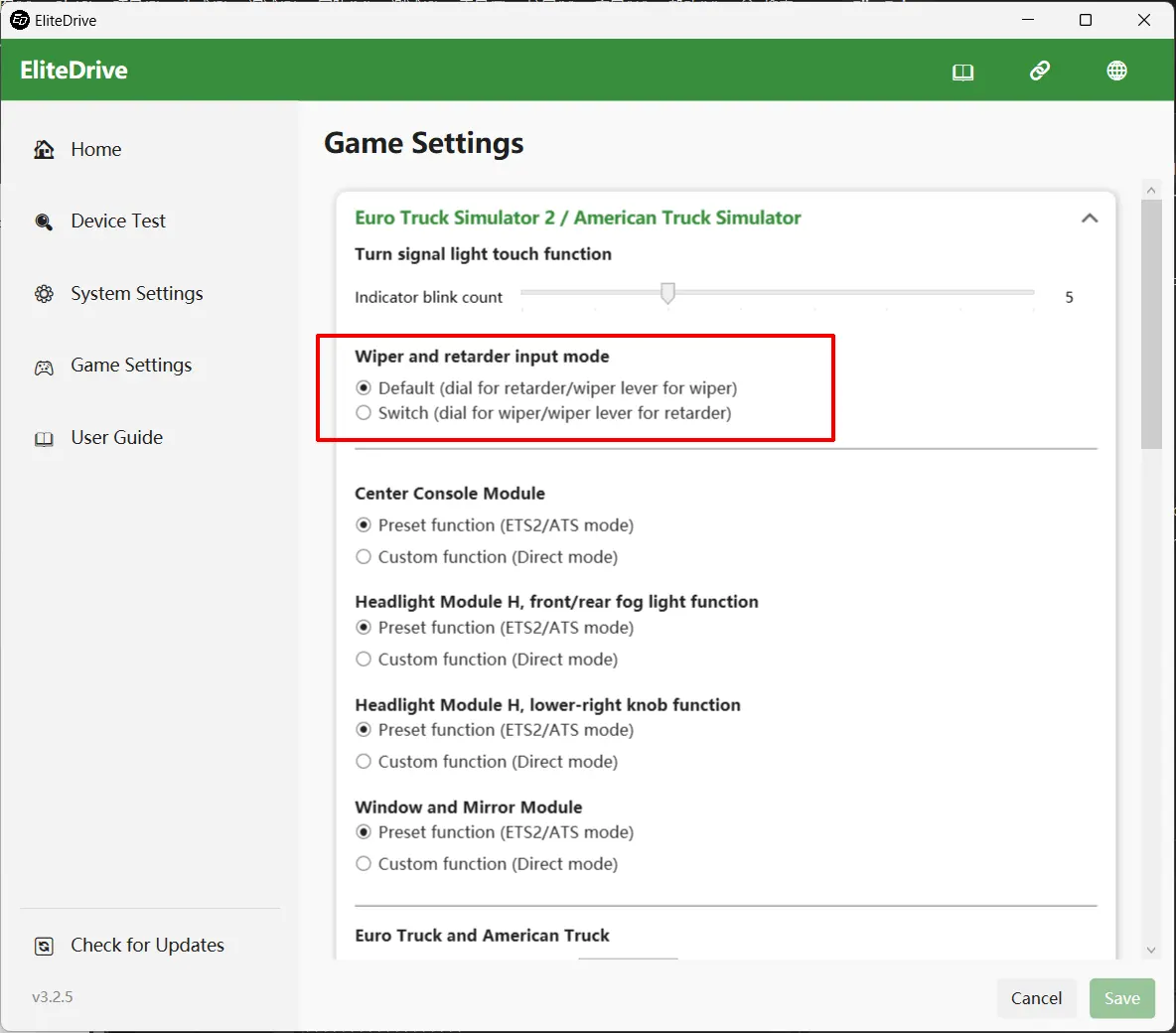Click the EliteDrive logo in title bar

coord(20,20)
